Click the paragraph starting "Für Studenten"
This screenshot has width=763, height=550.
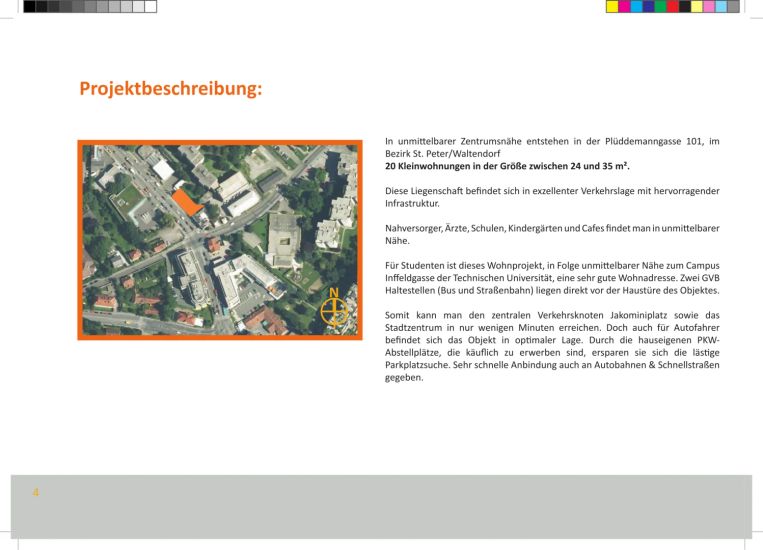[x=552, y=279]
